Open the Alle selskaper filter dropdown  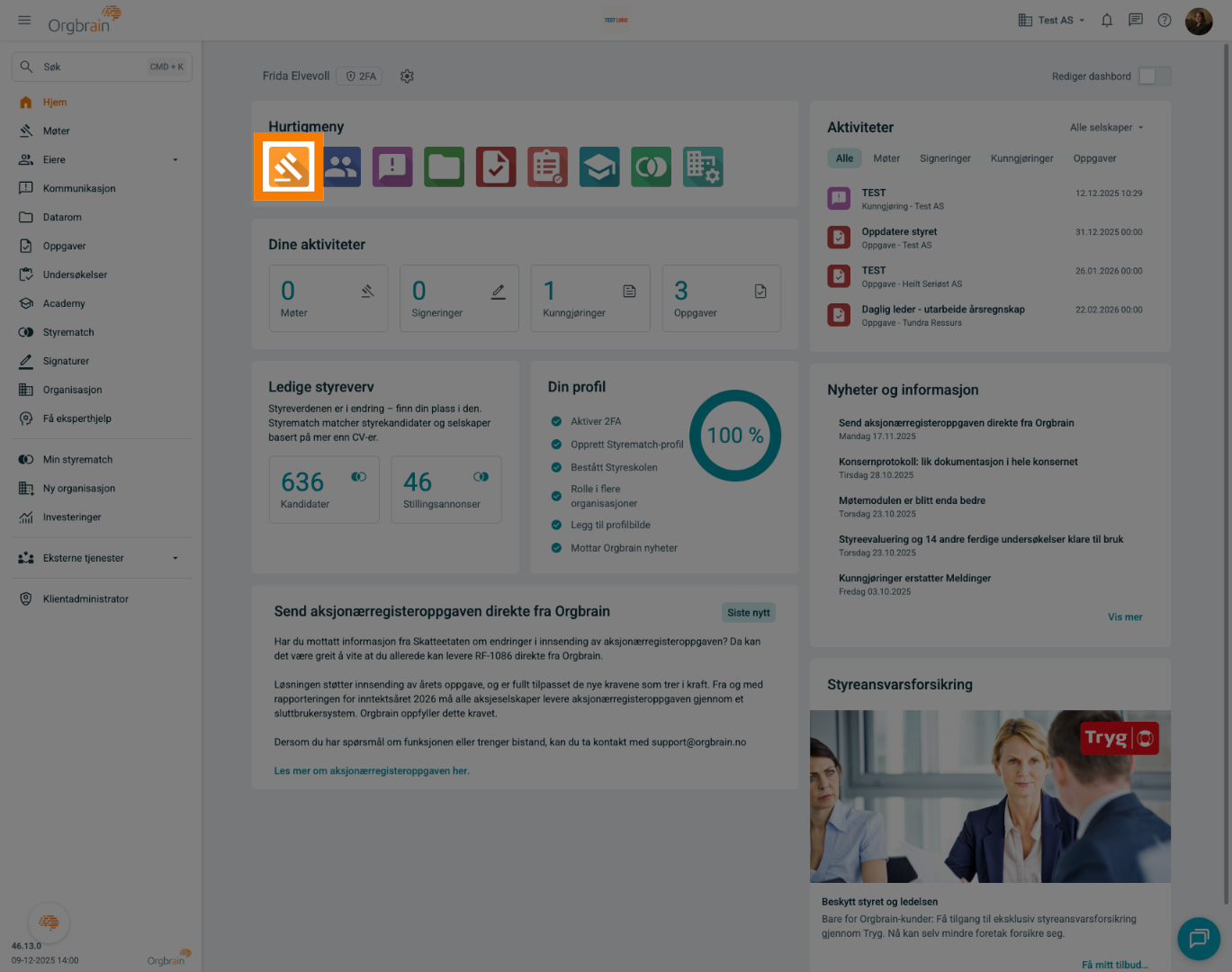coord(1106,128)
